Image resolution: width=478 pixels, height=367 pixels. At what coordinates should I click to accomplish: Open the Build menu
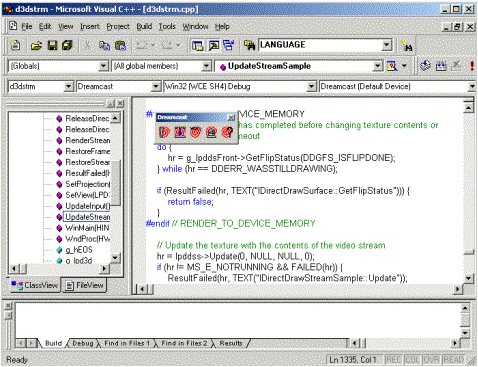[144, 26]
